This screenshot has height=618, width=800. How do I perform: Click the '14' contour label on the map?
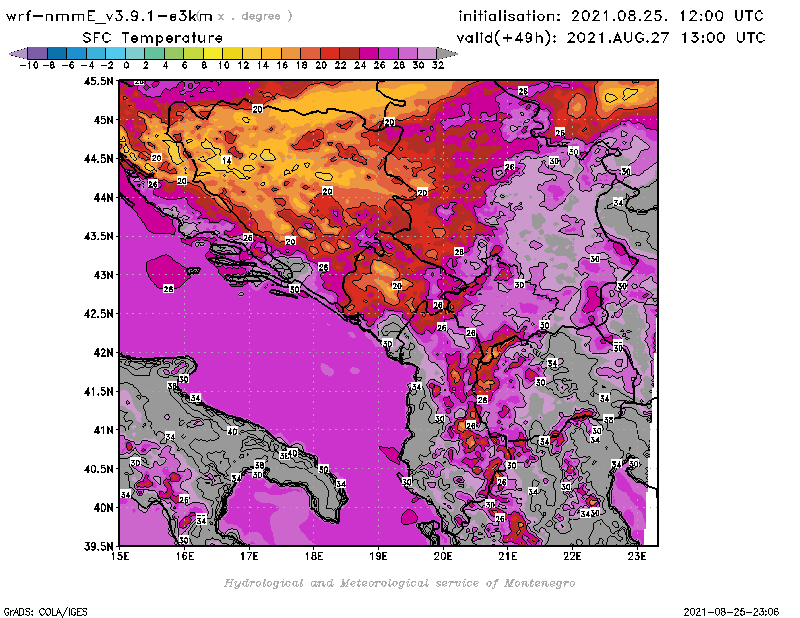pyautogui.click(x=227, y=160)
